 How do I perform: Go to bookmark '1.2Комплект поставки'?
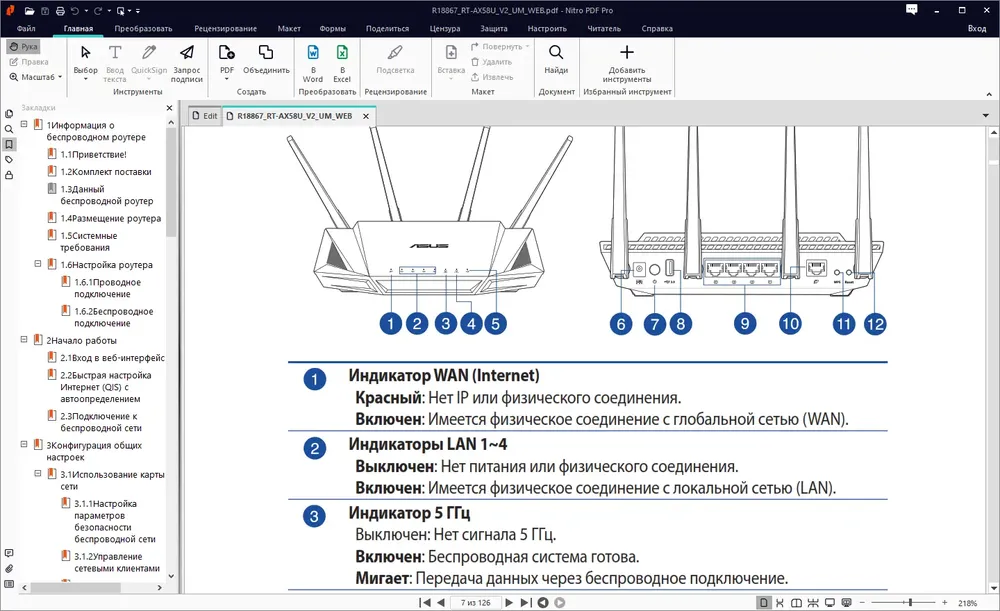pos(106,172)
